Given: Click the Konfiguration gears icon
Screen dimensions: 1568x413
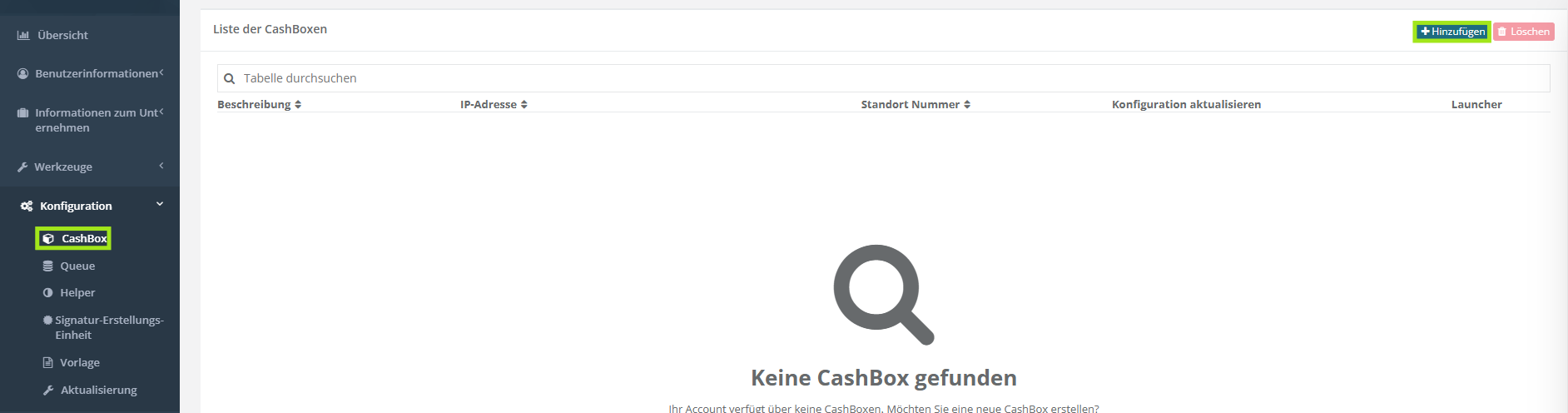Looking at the screenshot, I should point(27,206).
